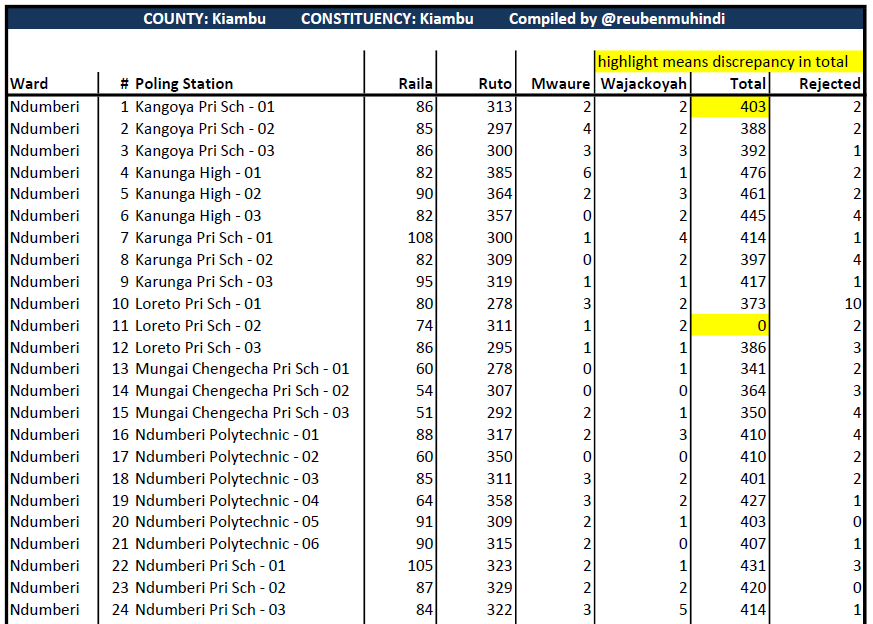Click Ruto value 278 for Loreto Pri Sch - 01
Image resolution: width=873 pixels, height=624 pixels.
pyautogui.click(x=499, y=303)
